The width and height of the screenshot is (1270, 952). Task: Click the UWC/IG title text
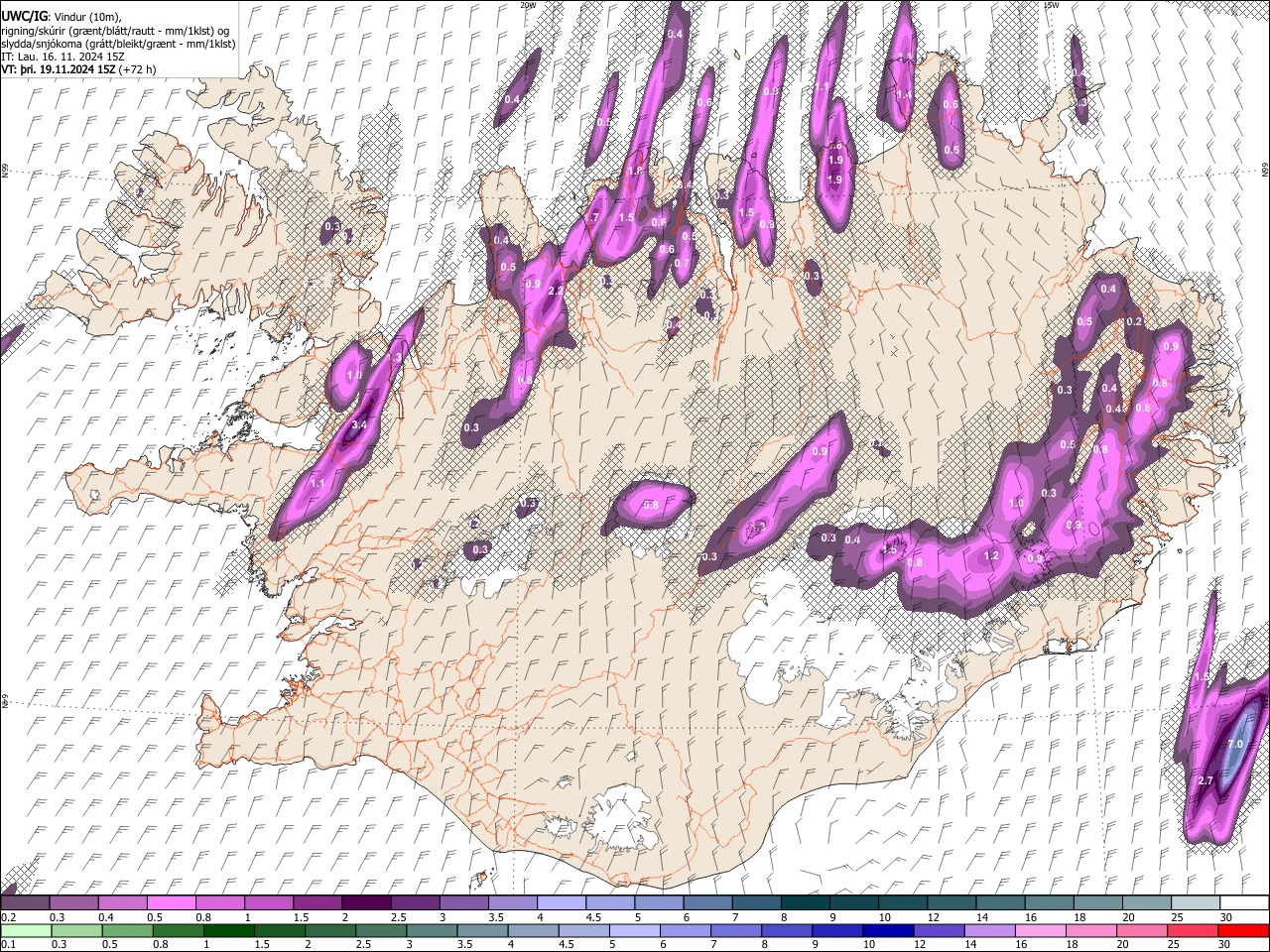tap(23, 16)
